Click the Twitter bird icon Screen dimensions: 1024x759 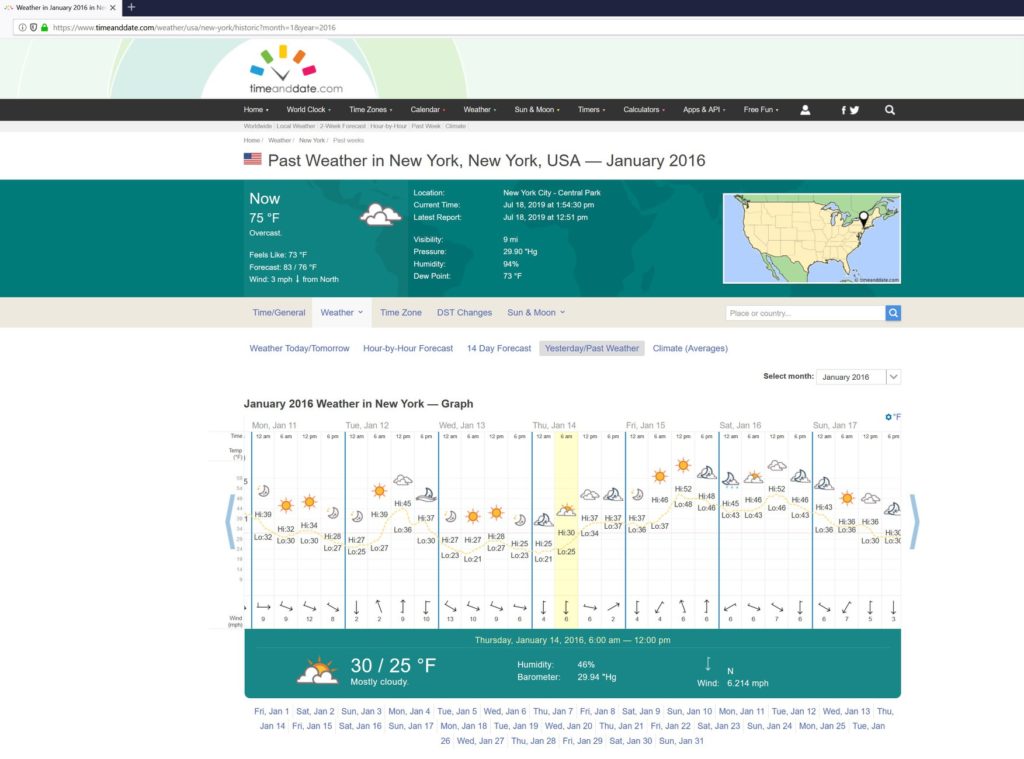coord(855,110)
